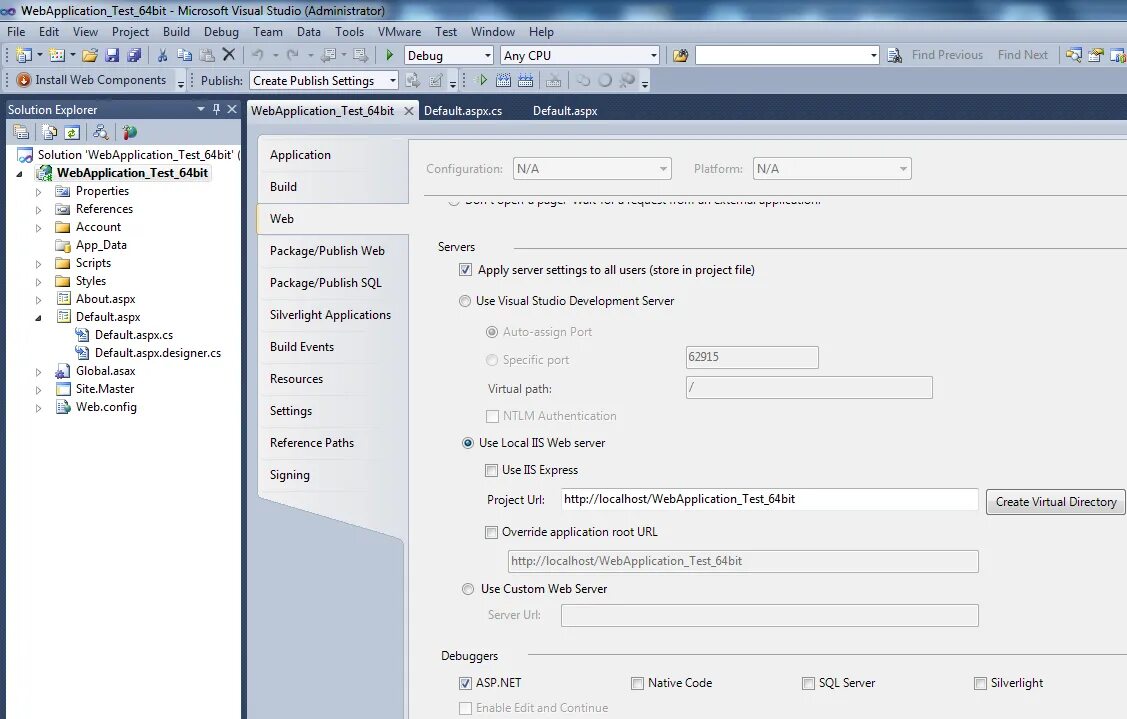Uncheck Apply server settings to all users
This screenshot has height=719, width=1127.
[x=466, y=270]
